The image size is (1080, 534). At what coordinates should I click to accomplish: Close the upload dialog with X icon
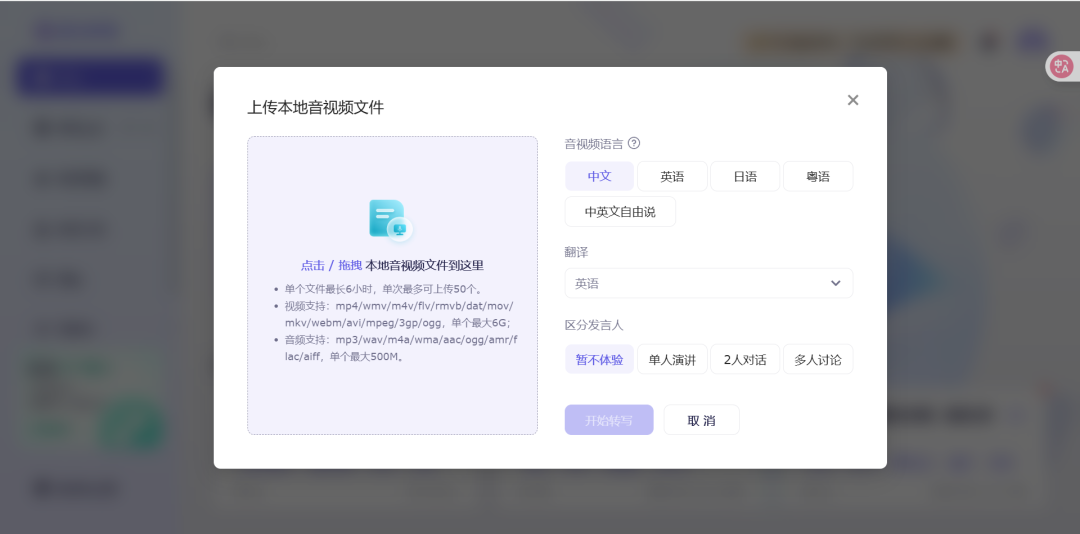[853, 100]
